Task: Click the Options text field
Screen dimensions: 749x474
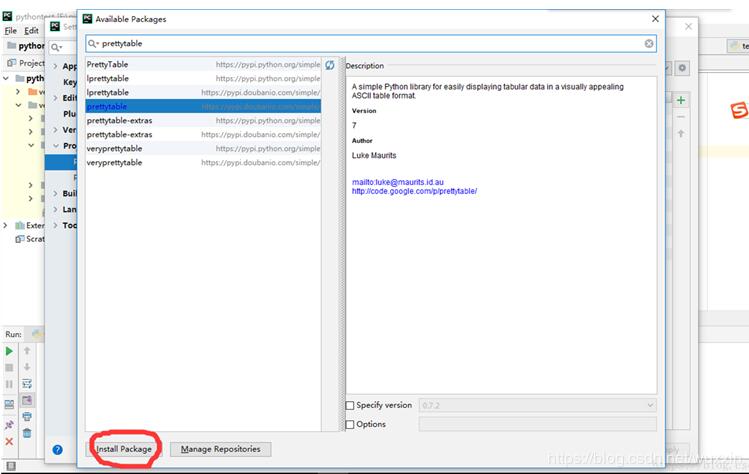Action: pyautogui.click(x=537, y=424)
